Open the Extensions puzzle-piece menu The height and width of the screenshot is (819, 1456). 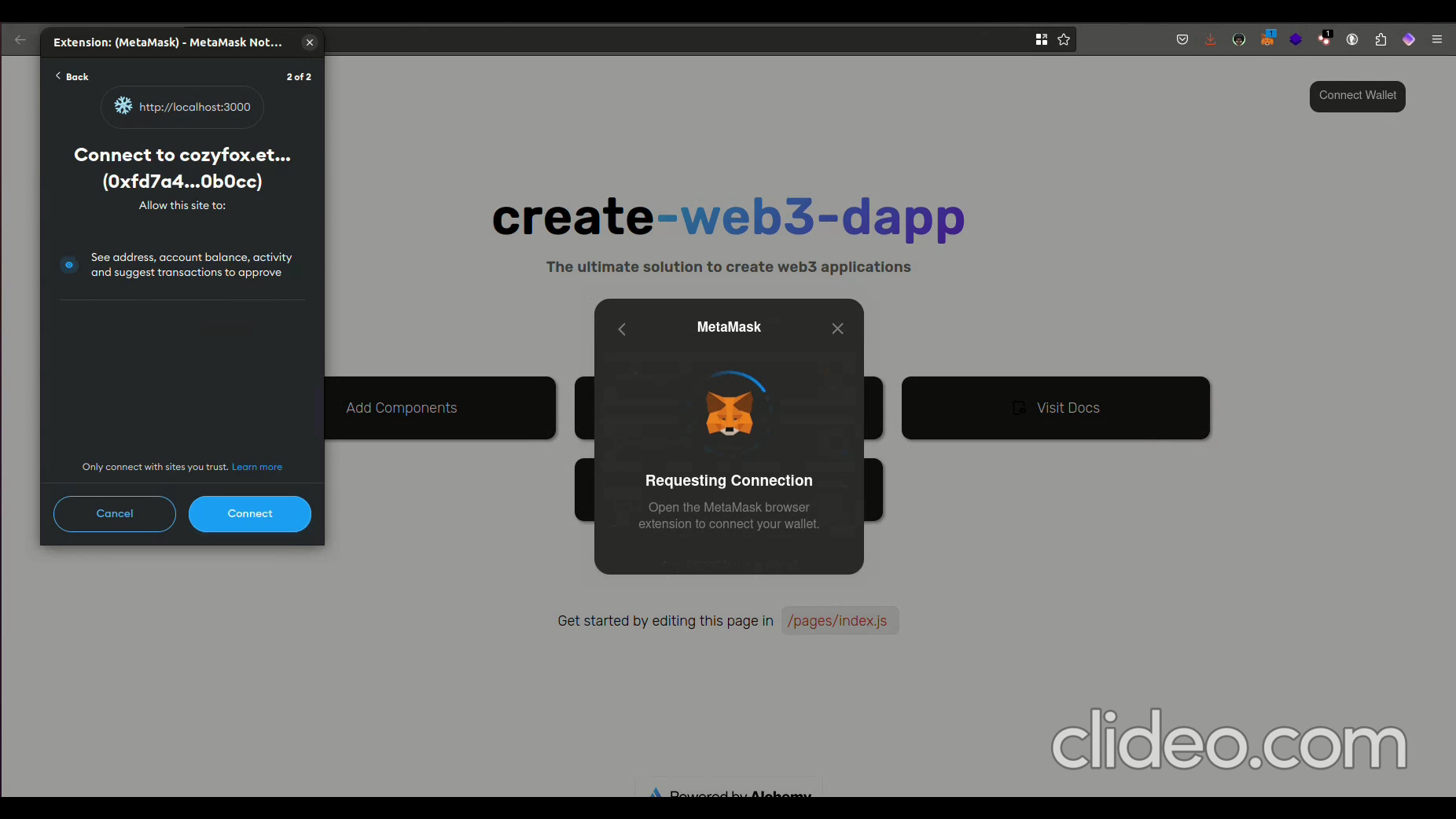coord(1381,39)
